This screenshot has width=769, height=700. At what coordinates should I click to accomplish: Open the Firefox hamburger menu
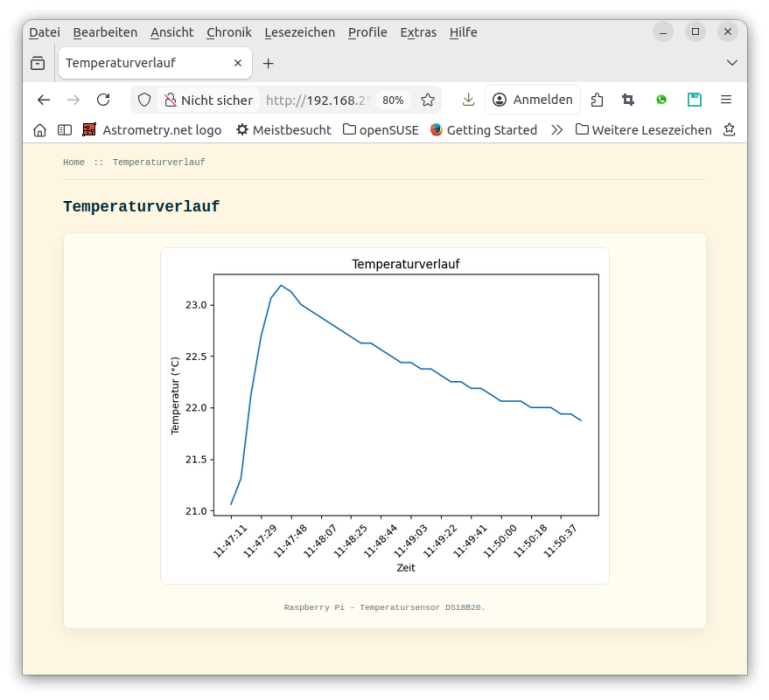click(726, 100)
